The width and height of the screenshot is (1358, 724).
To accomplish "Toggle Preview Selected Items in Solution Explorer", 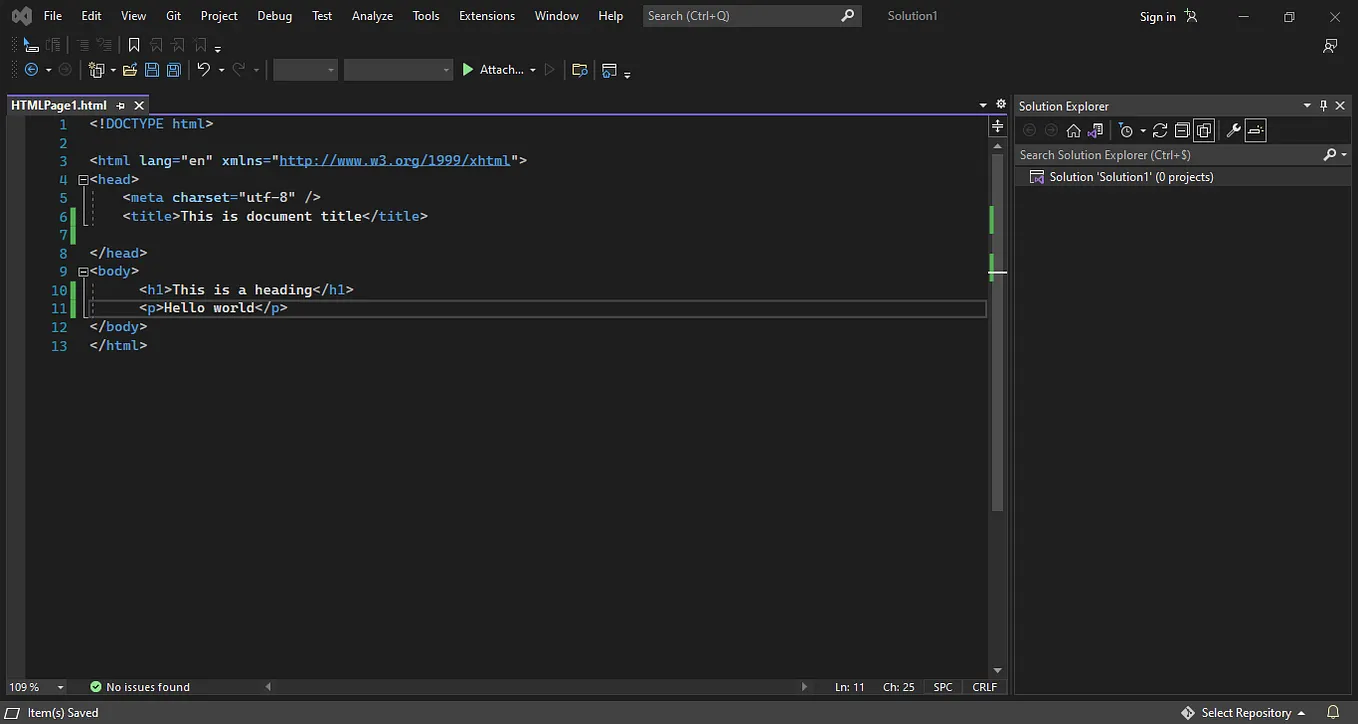I will tap(1255, 130).
